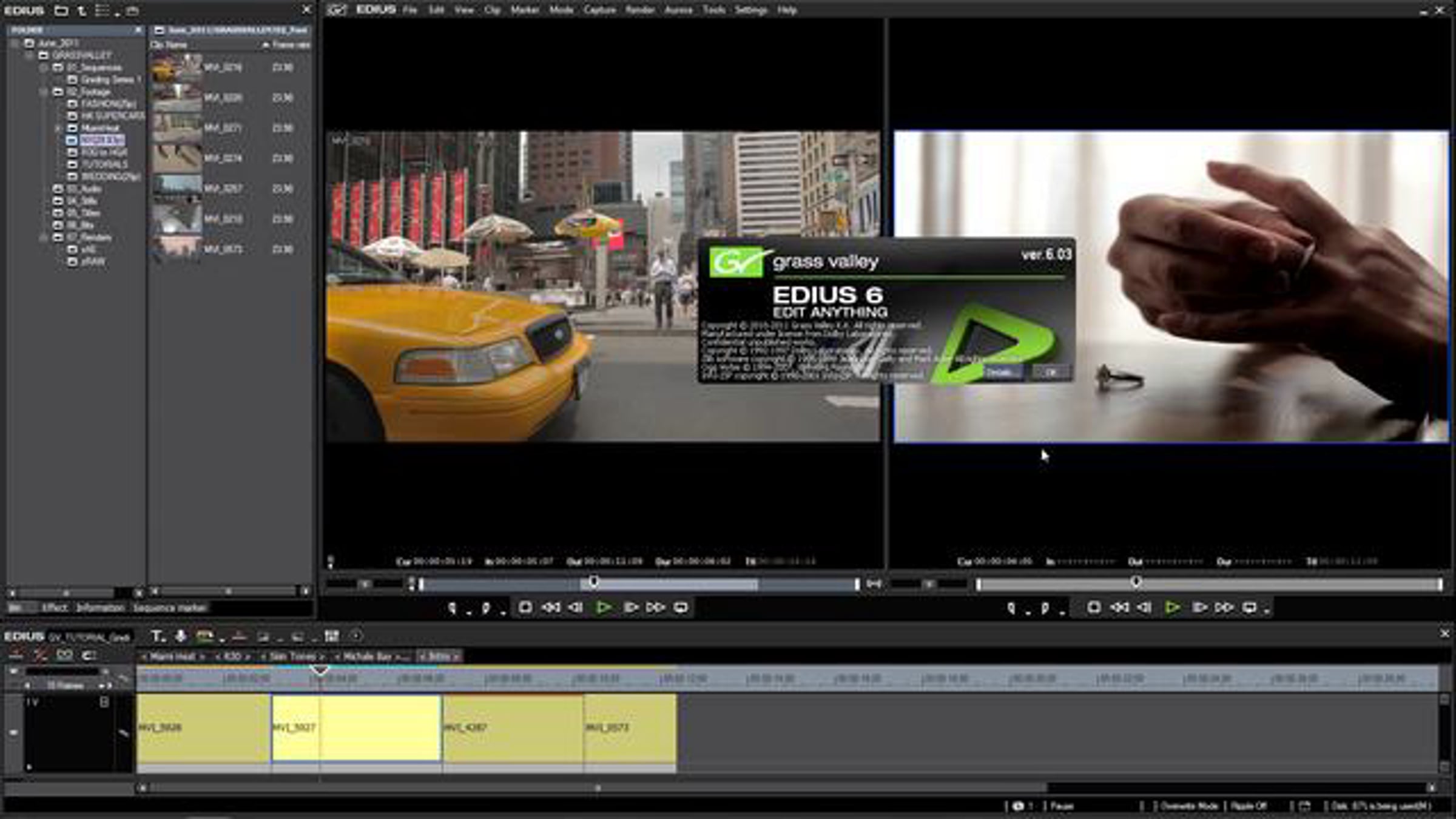Open the Skin Tones sequence tab
Viewport: 1456px width, 819px height.
pos(292,656)
